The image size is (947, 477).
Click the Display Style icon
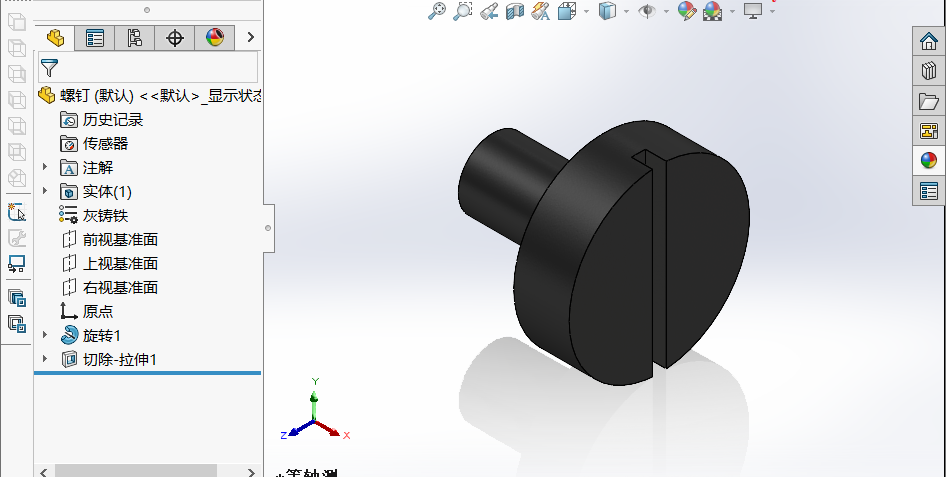click(x=607, y=11)
